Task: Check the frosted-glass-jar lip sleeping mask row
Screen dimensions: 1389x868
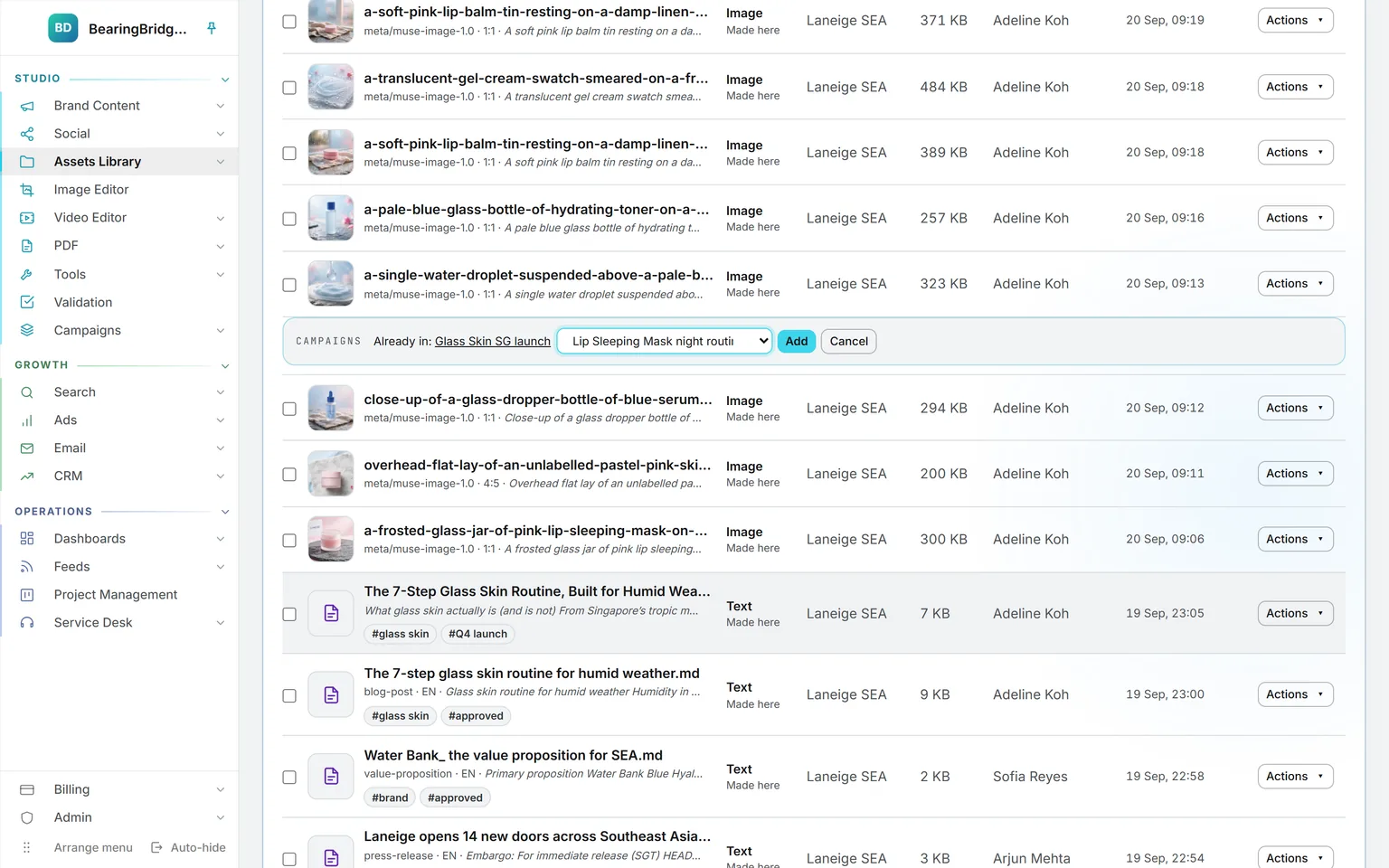Action: point(289,541)
